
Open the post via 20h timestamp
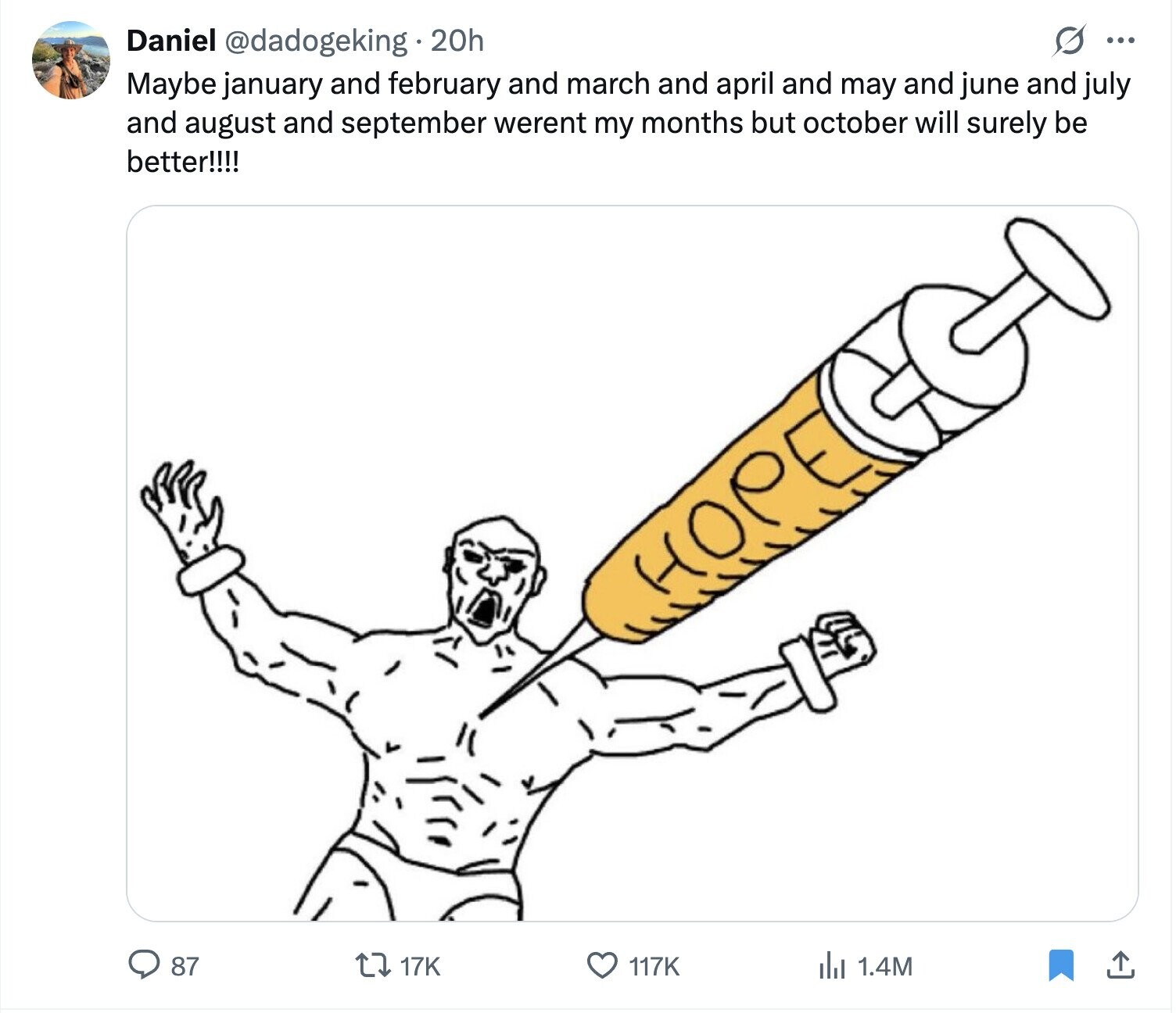coord(457,41)
